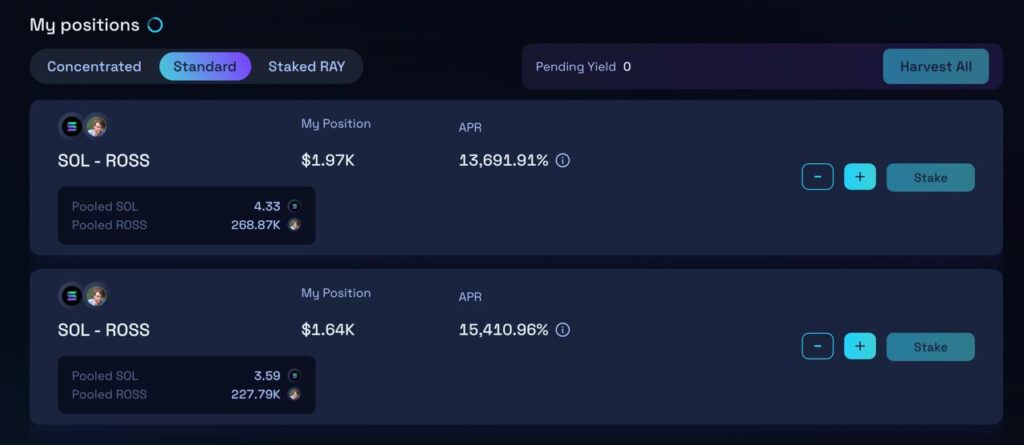
Task: Click ROSS token avatar in the second position
Action: click(x=96, y=295)
